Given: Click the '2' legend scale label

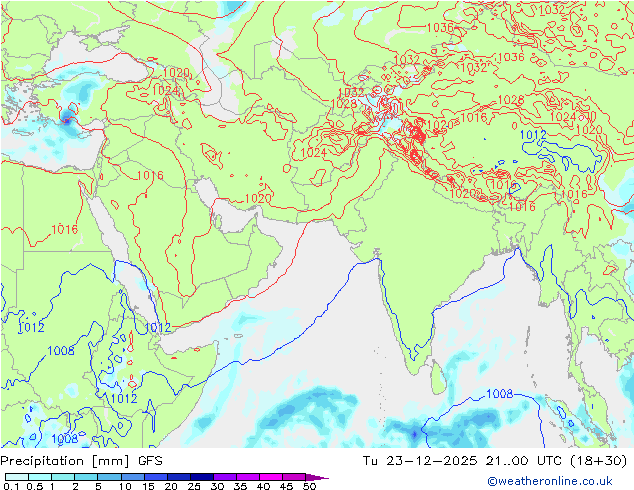Looking at the screenshot, I should (x=75, y=486).
